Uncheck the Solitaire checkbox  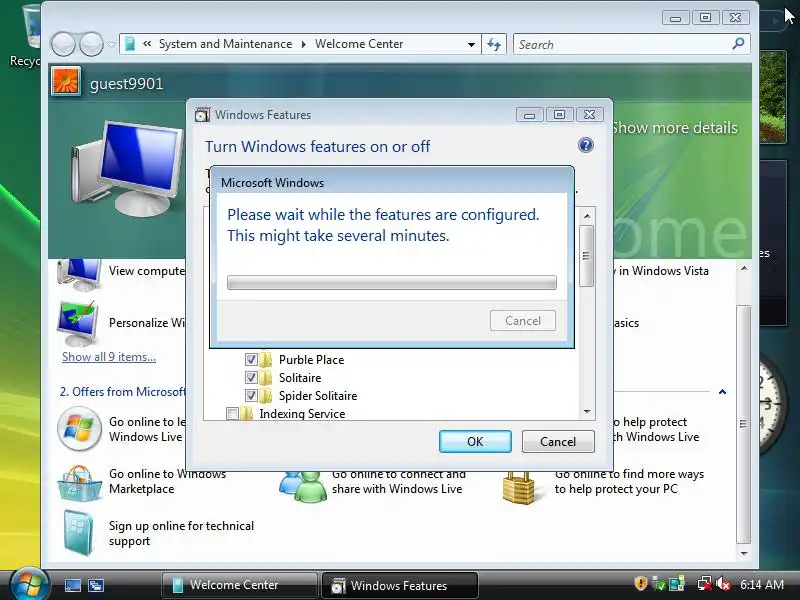251,378
